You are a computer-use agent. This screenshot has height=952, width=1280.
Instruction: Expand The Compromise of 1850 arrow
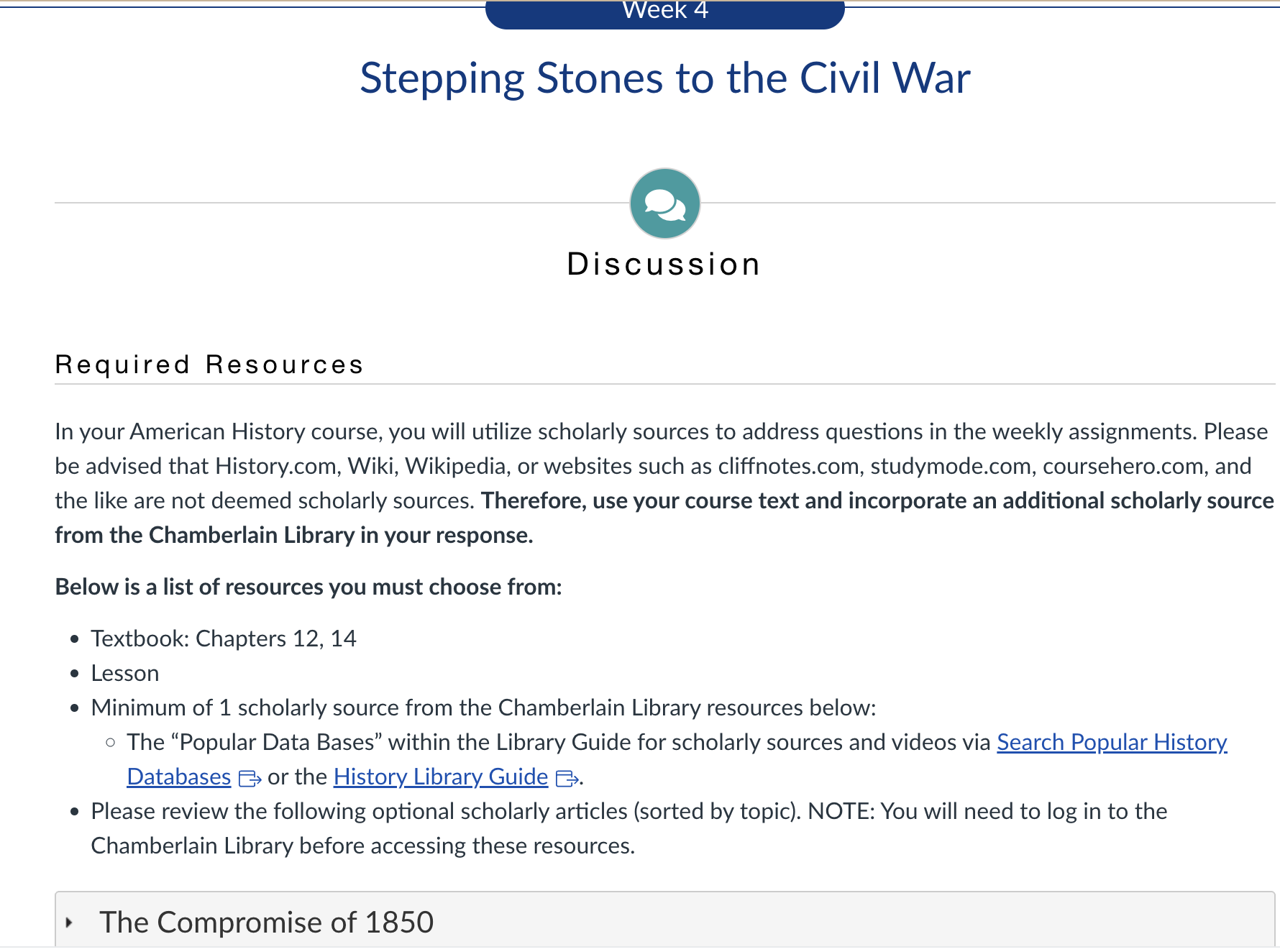coord(70,923)
